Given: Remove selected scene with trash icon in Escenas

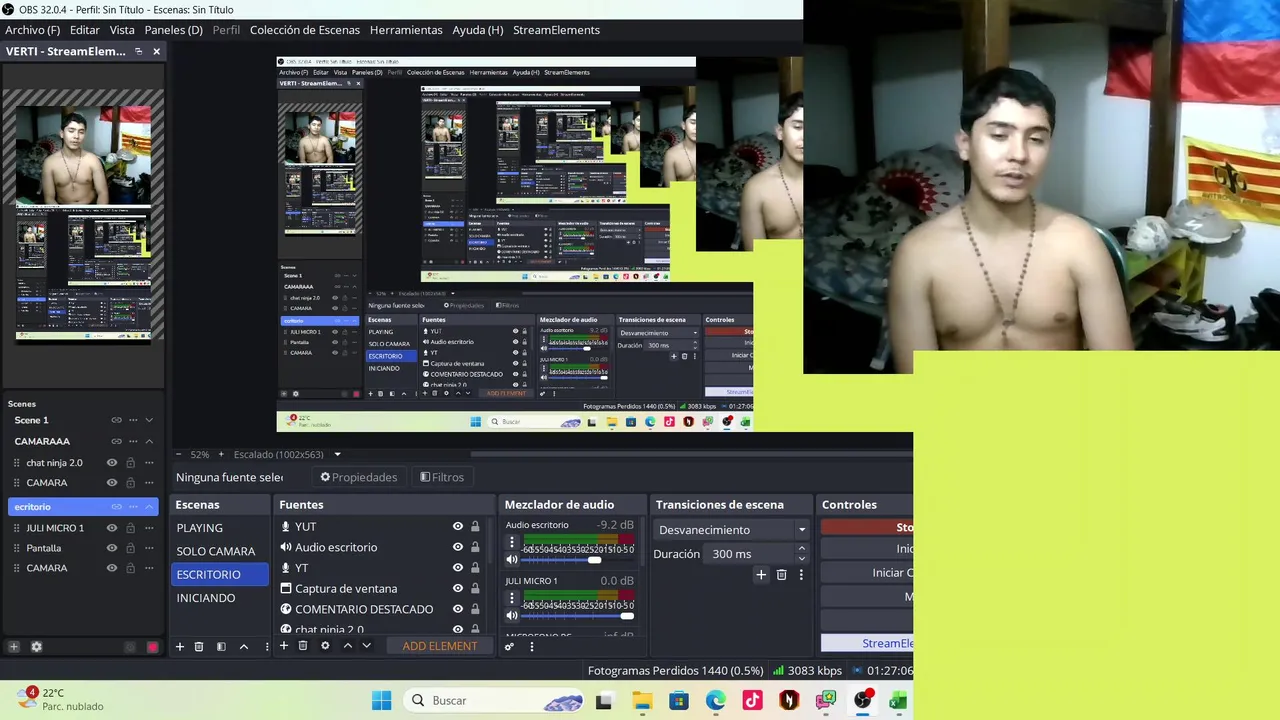Looking at the screenshot, I should (x=199, y=647).
